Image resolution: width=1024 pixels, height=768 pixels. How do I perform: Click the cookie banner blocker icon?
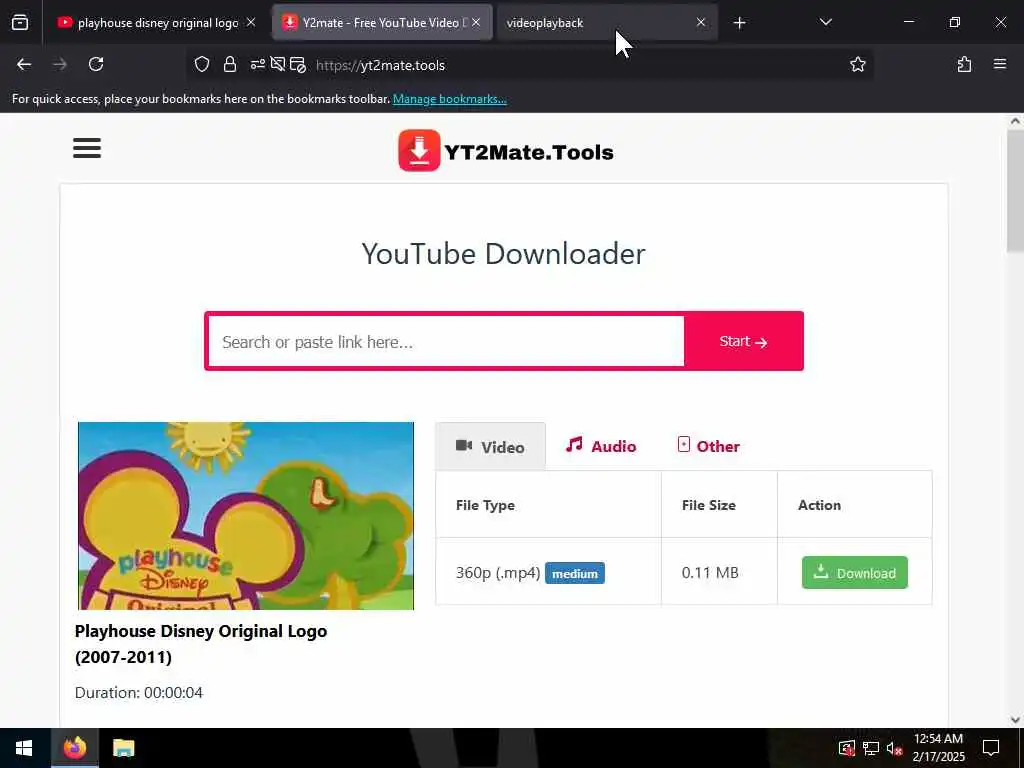click(x=298, y=65)
